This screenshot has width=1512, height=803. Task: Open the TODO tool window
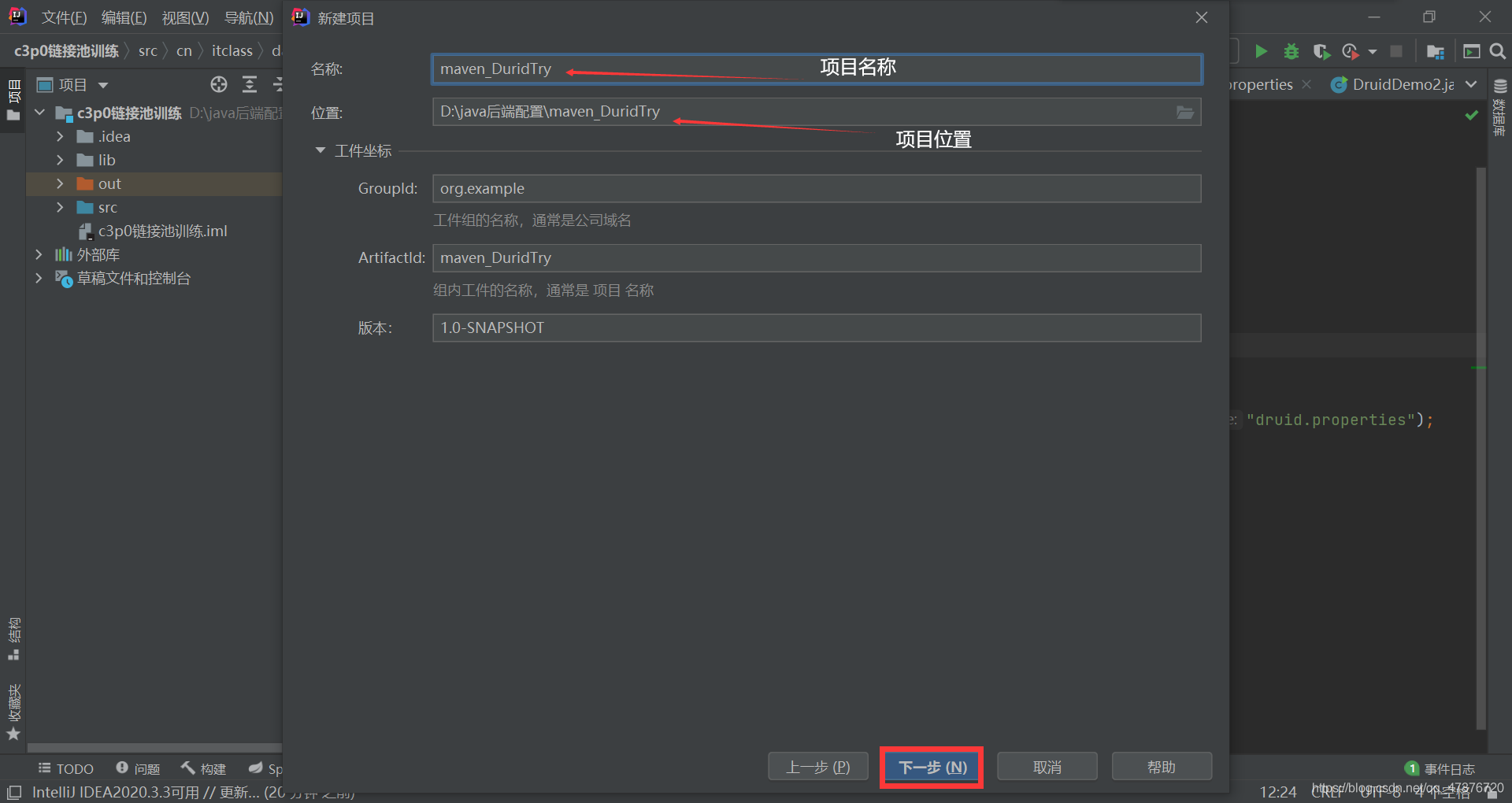point(66,768)
